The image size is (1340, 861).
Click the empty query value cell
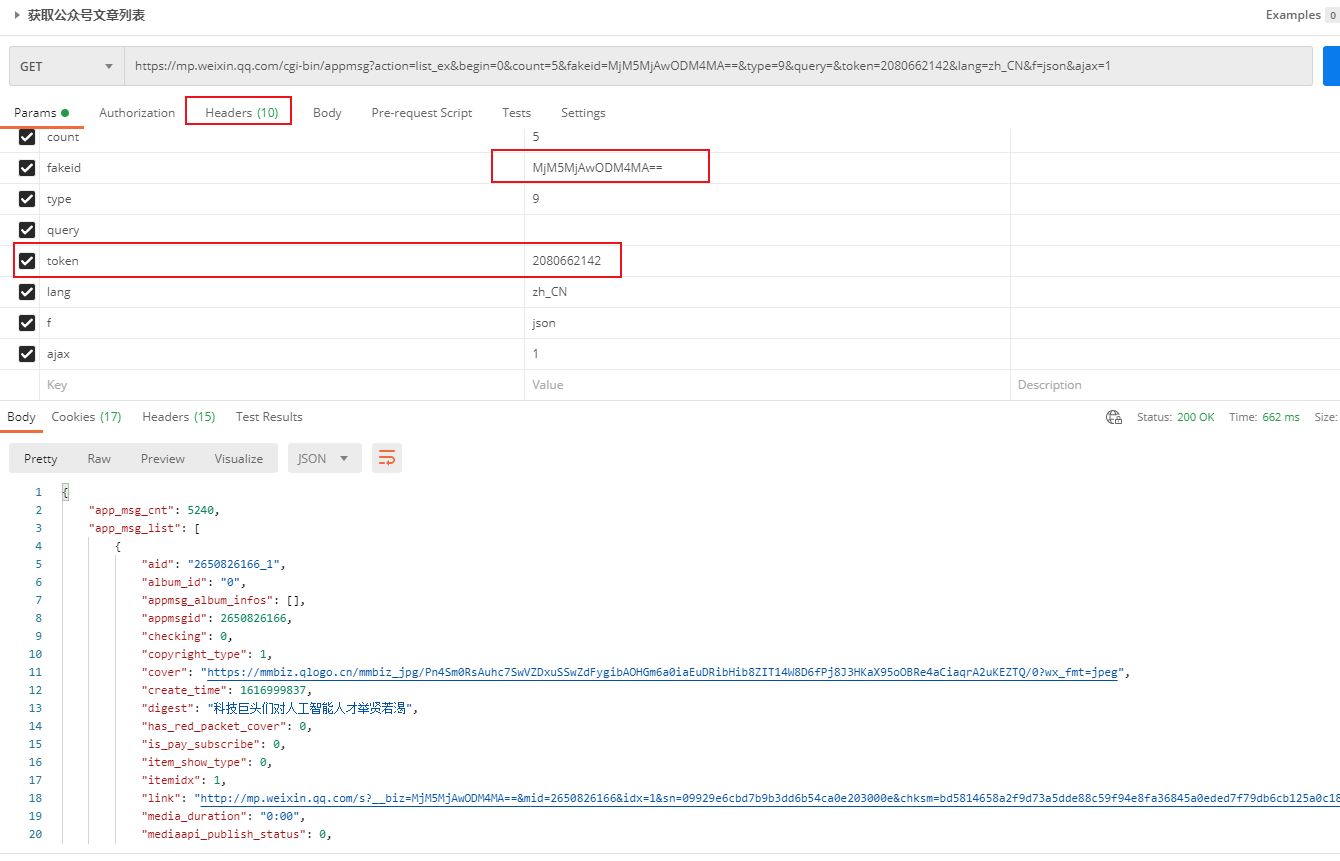[767, 230]
